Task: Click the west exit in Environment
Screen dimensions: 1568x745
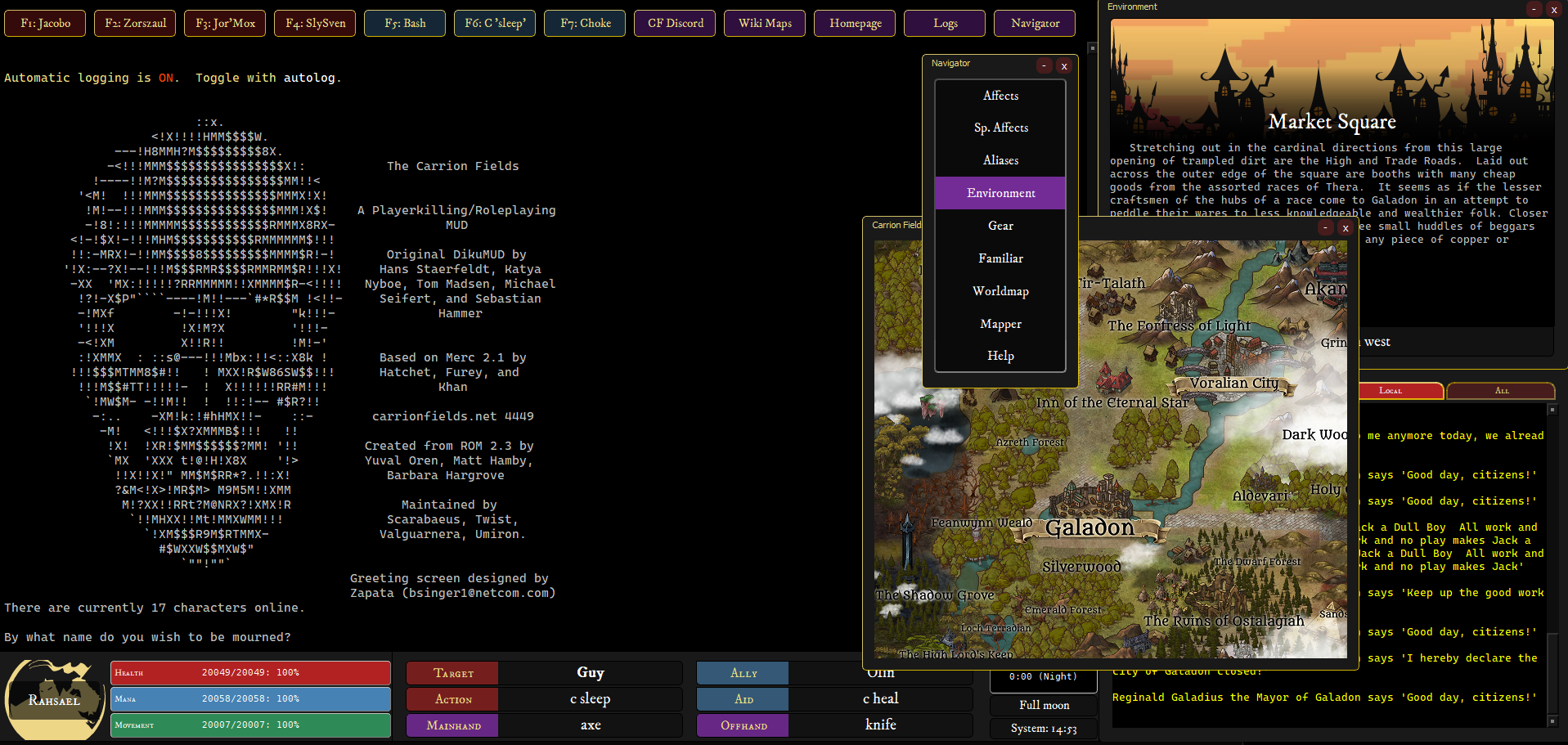Action: click(1377, 342)
